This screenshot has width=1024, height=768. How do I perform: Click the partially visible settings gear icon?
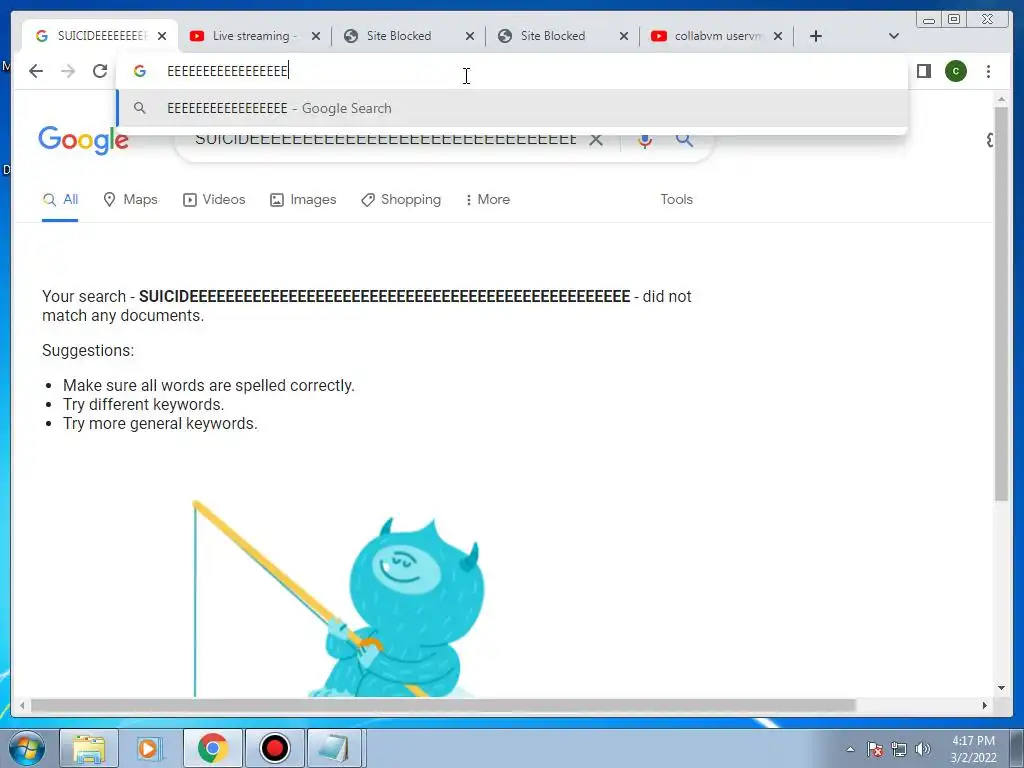click(x=990, y=140)
